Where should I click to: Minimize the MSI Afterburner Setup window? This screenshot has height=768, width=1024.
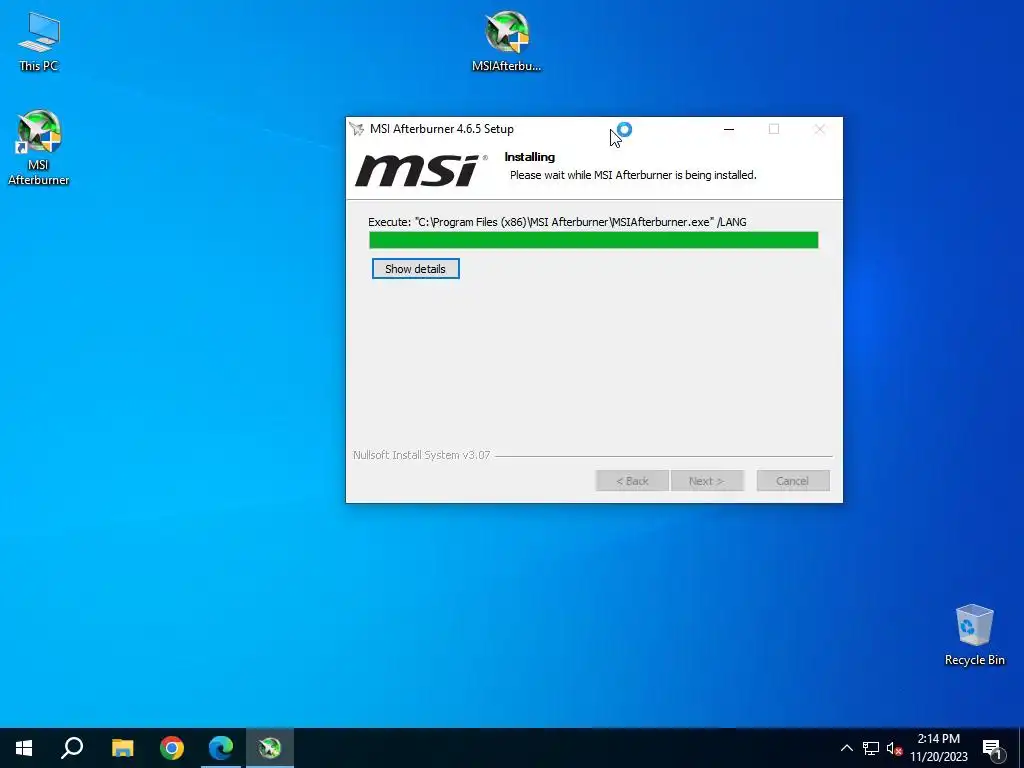(x=729, y=129)
